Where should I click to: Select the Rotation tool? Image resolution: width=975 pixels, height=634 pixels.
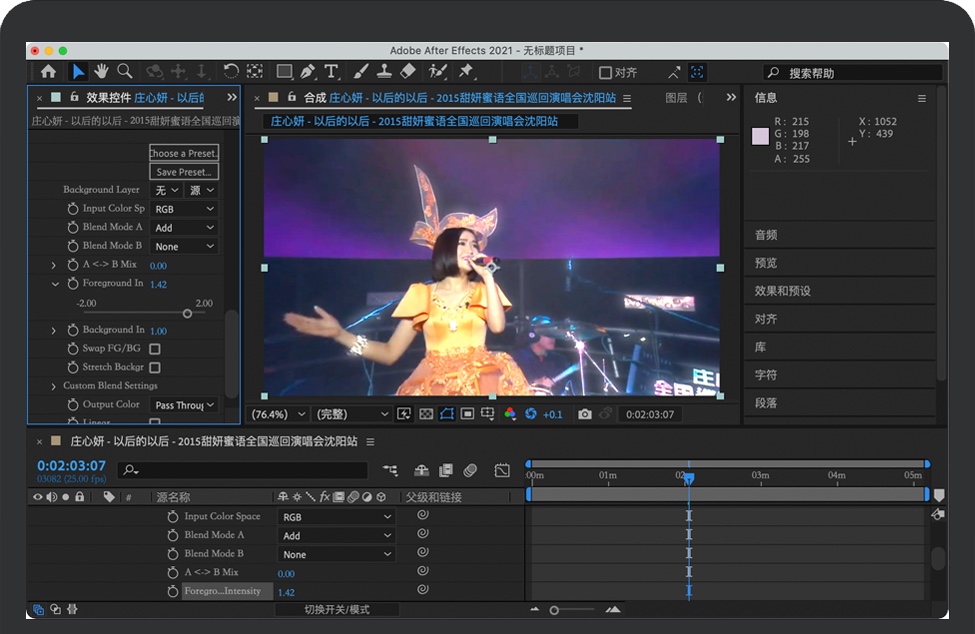tap(231, 71)
